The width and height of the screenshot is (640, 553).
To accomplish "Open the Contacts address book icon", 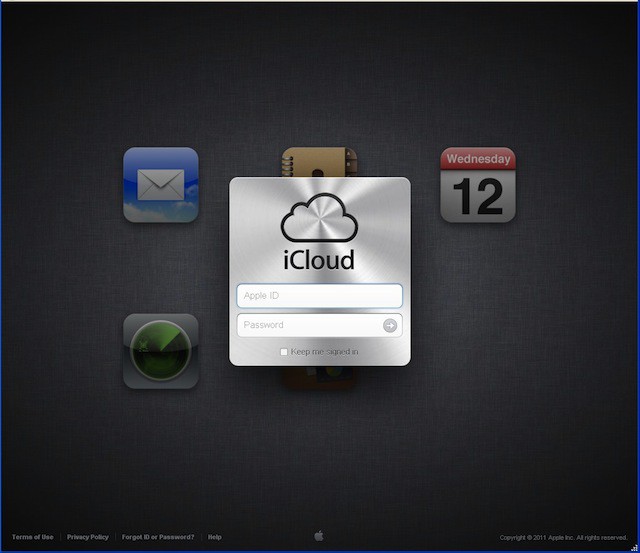I will [x=320, y=162].
